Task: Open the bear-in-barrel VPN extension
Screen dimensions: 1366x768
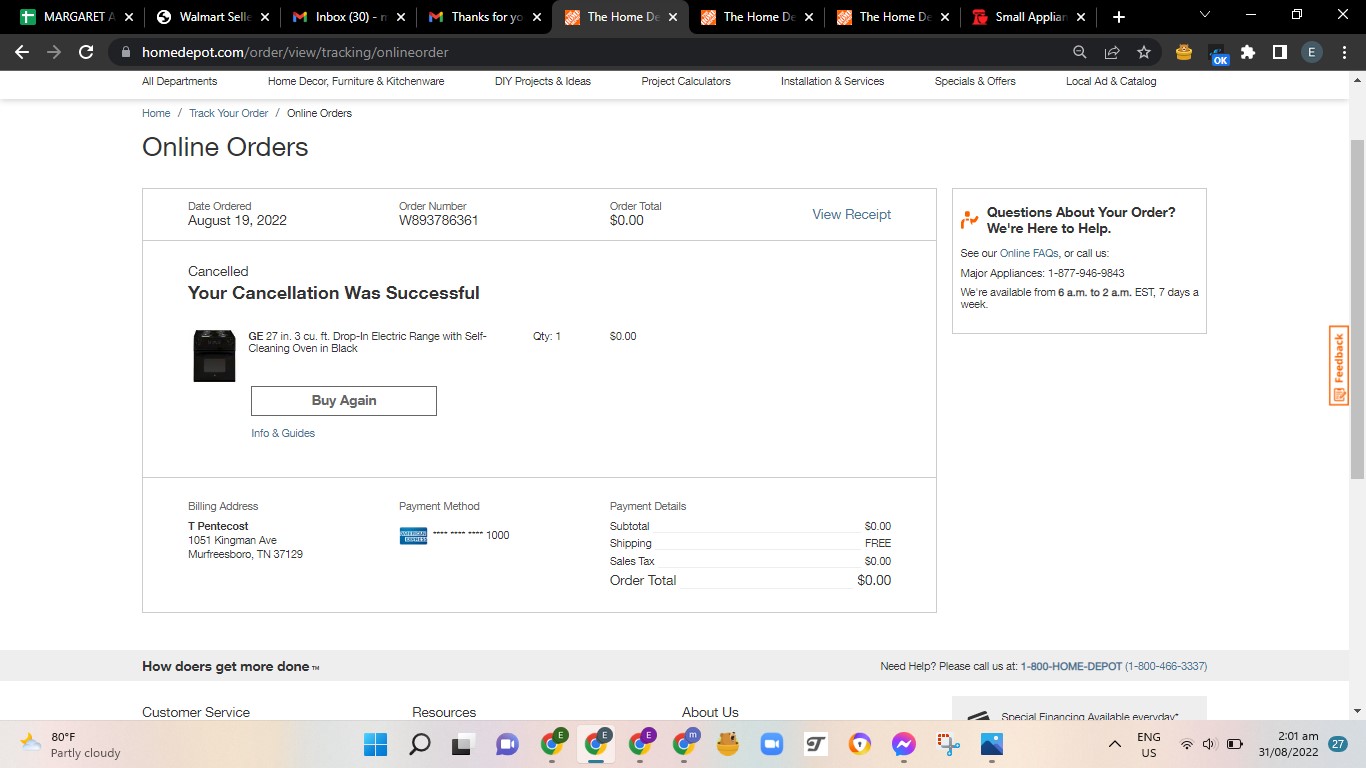Action: click(1184, 52)
